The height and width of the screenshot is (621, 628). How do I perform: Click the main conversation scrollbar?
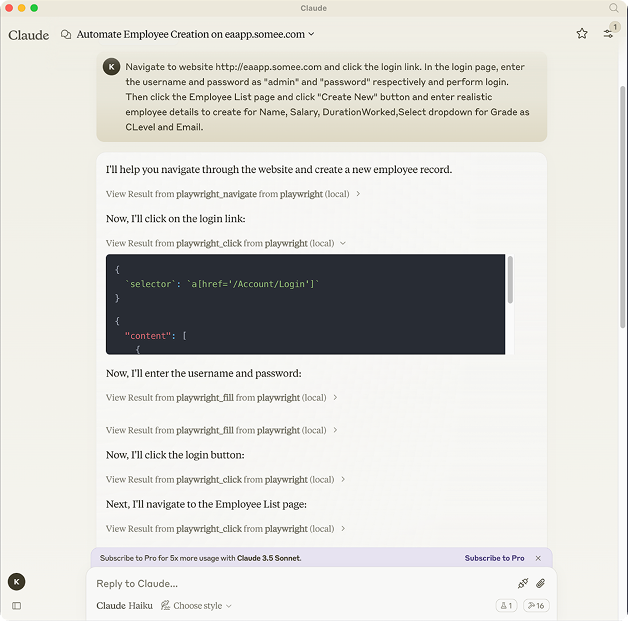point(622,207)
